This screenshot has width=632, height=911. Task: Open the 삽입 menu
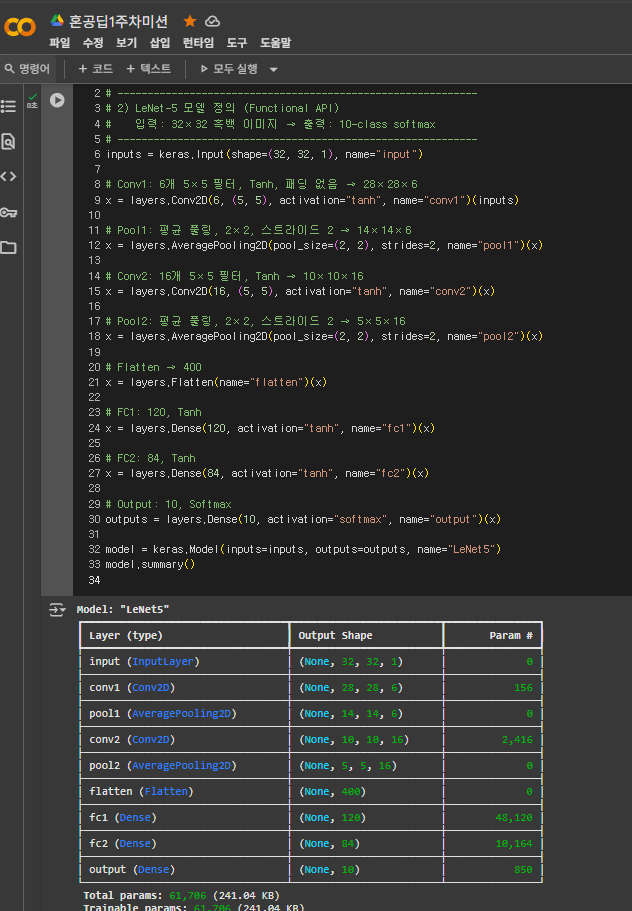[x=160, y=43]
